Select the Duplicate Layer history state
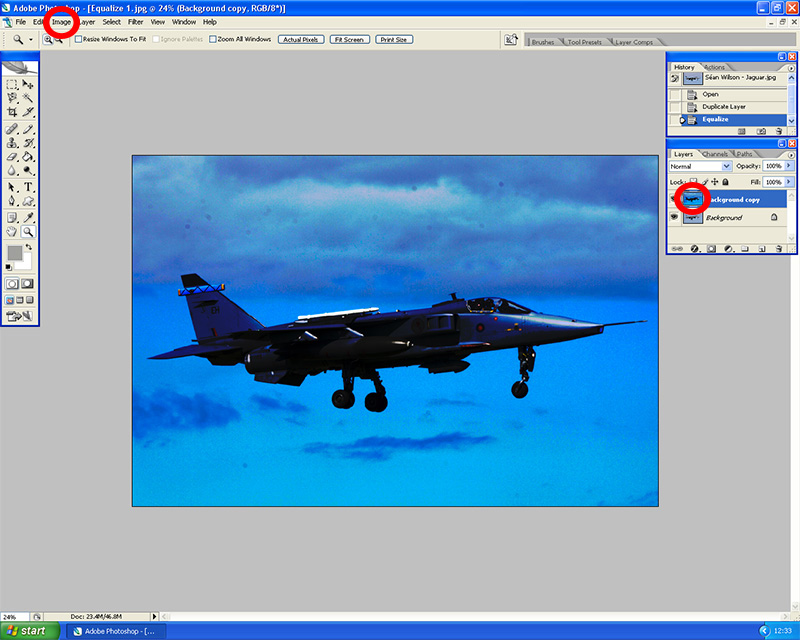This screenshot has width=800, height=640. coord(728,107)
